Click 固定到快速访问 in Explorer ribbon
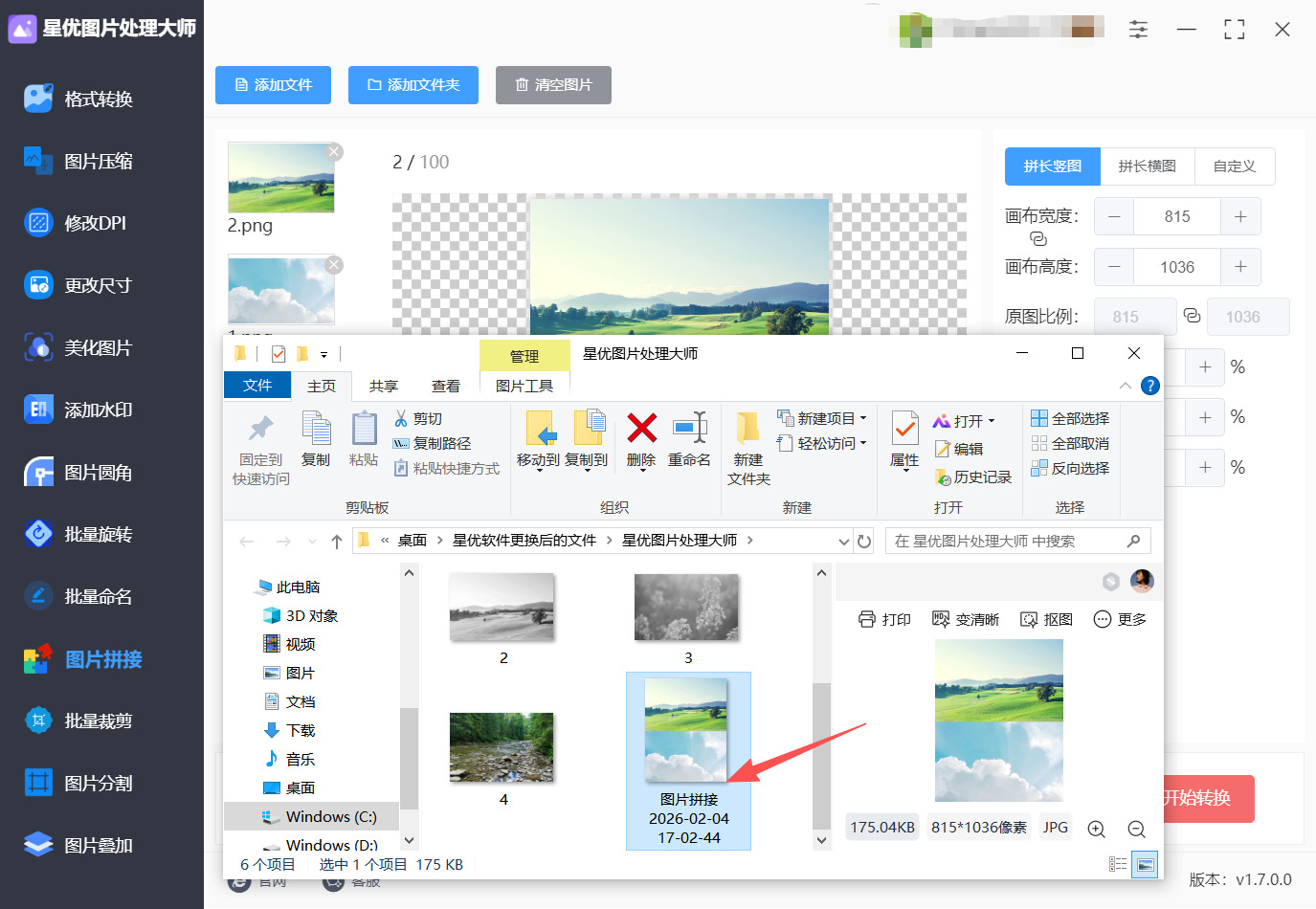1316x909 pixels. [x=260, y=450]
